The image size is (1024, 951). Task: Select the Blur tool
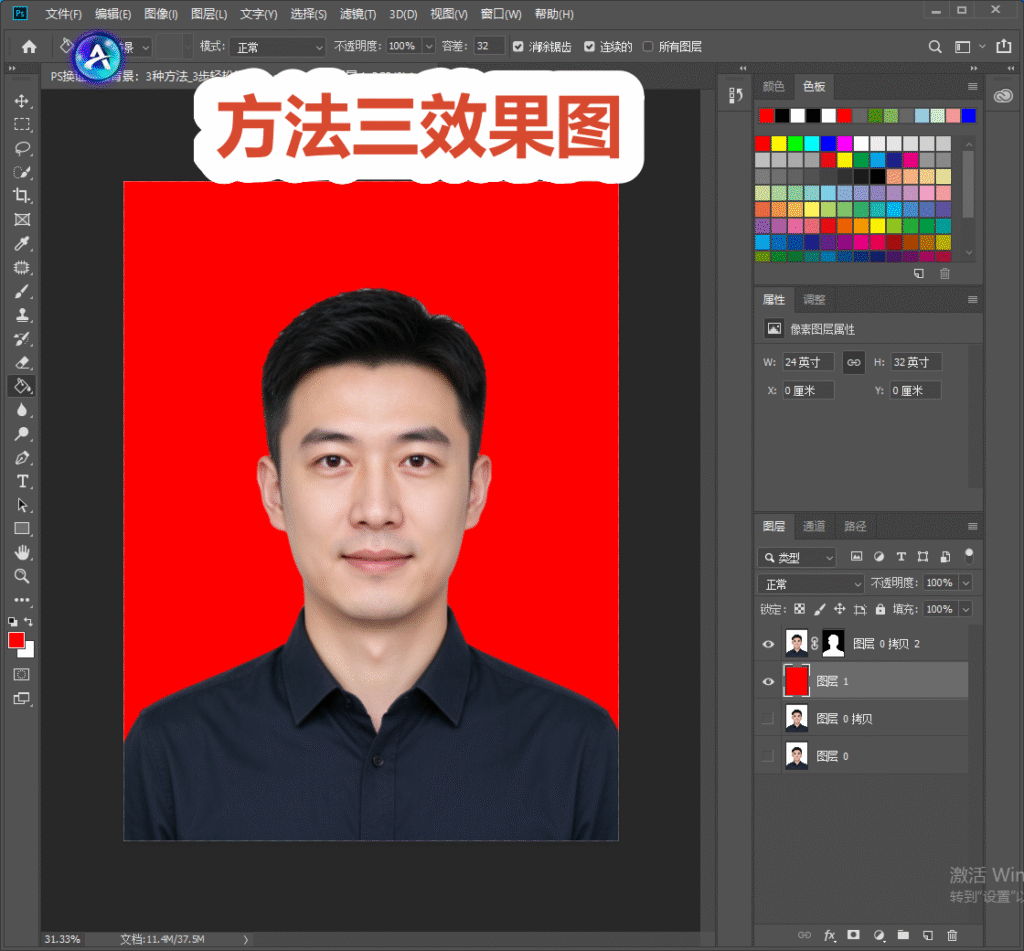(x=22, y=410)
